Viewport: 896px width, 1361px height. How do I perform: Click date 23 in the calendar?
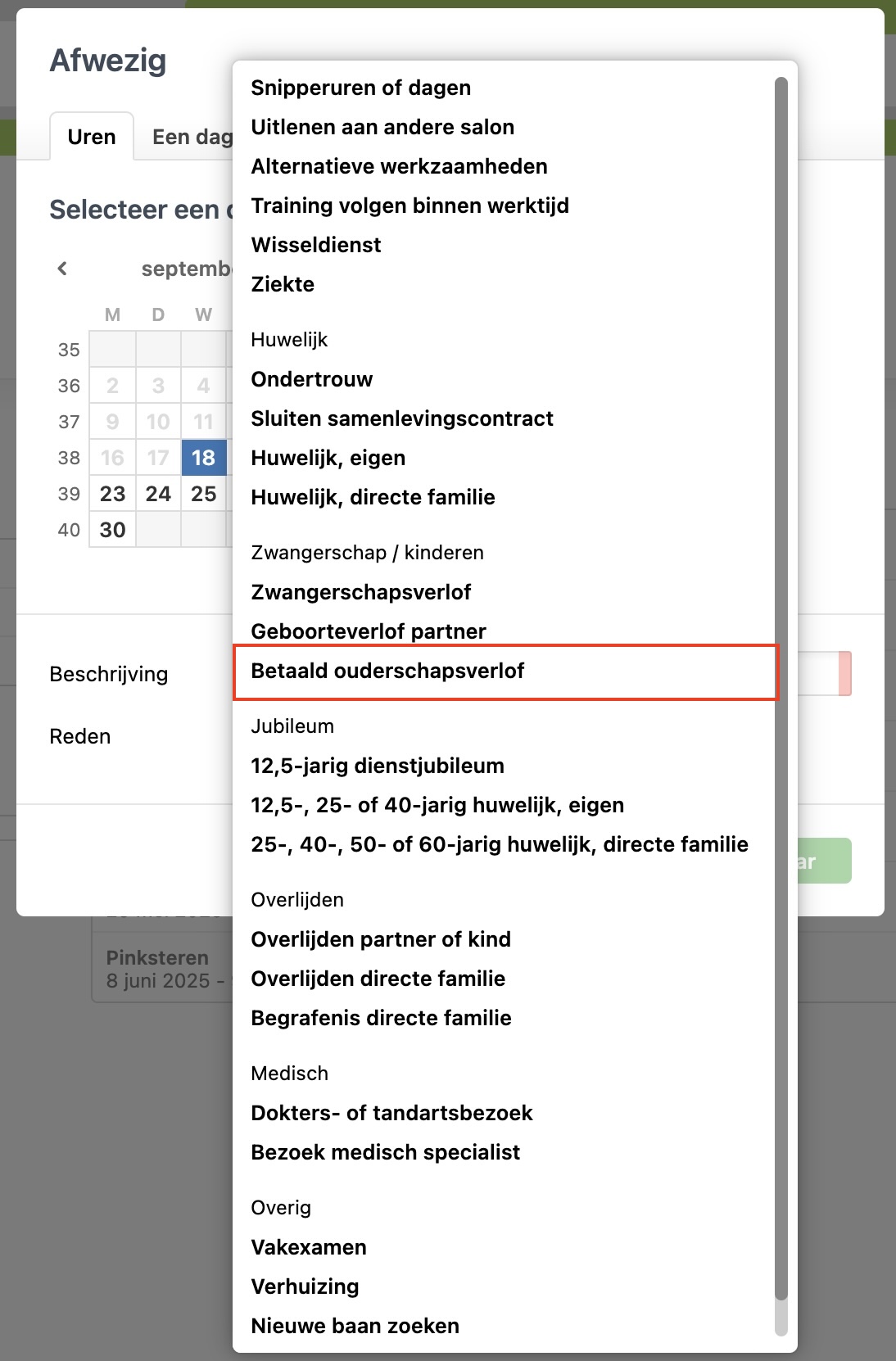(x=113, y=494)
